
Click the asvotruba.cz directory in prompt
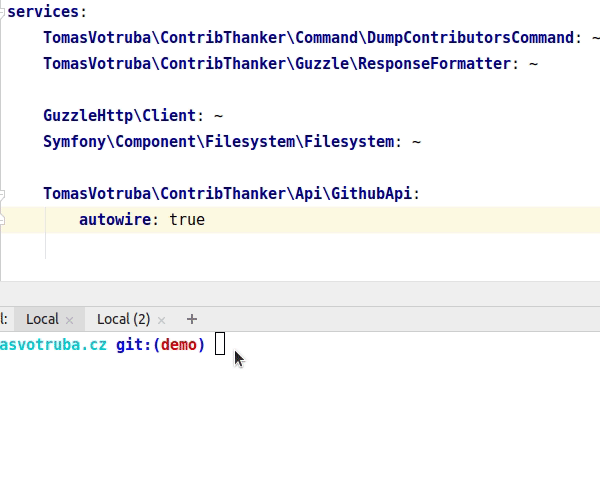click(53, 345)
